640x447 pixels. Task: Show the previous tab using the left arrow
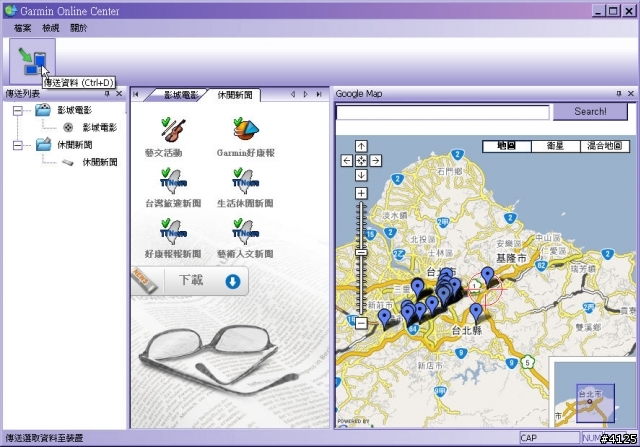pos(293,94)
